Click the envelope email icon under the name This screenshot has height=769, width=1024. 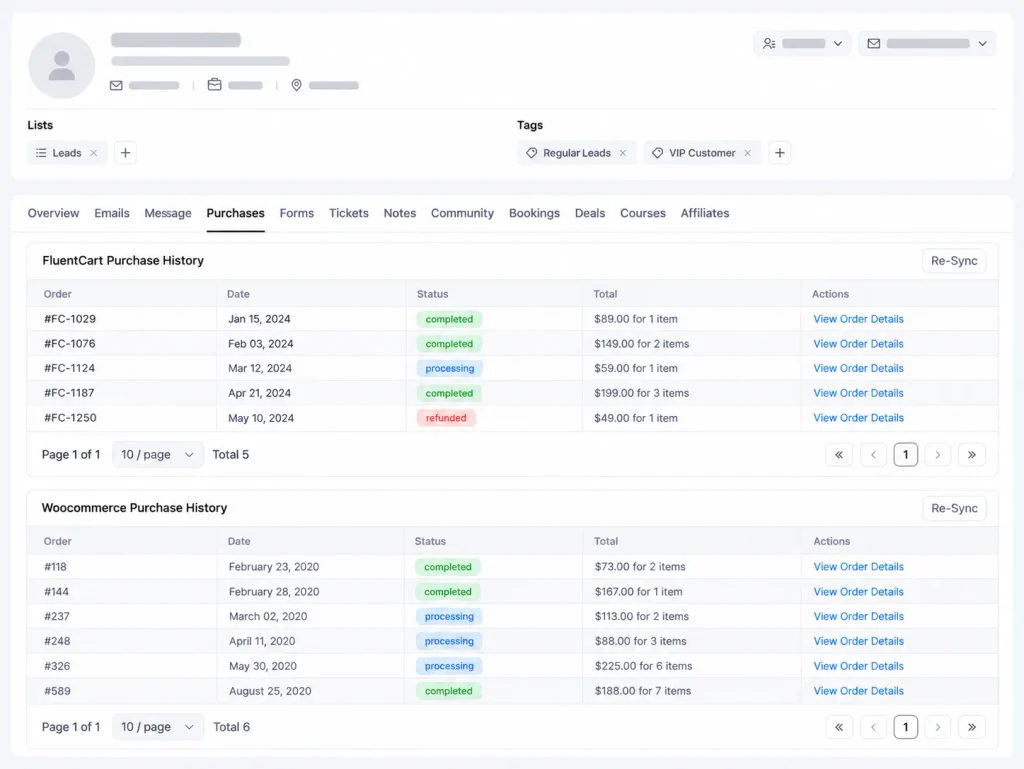tap(116, 86)
